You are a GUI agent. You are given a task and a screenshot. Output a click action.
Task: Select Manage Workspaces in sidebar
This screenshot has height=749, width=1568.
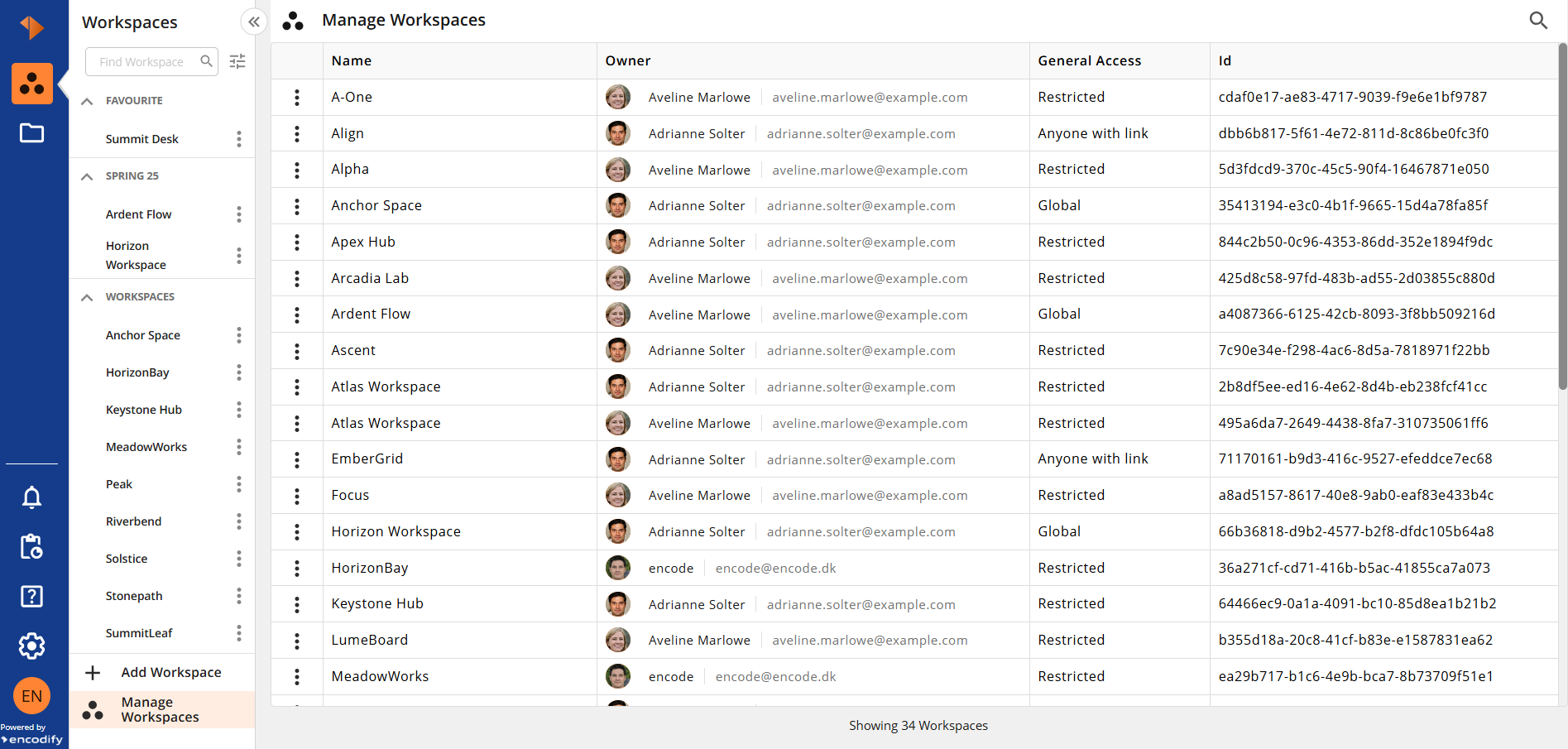click(x=162, y=710)
